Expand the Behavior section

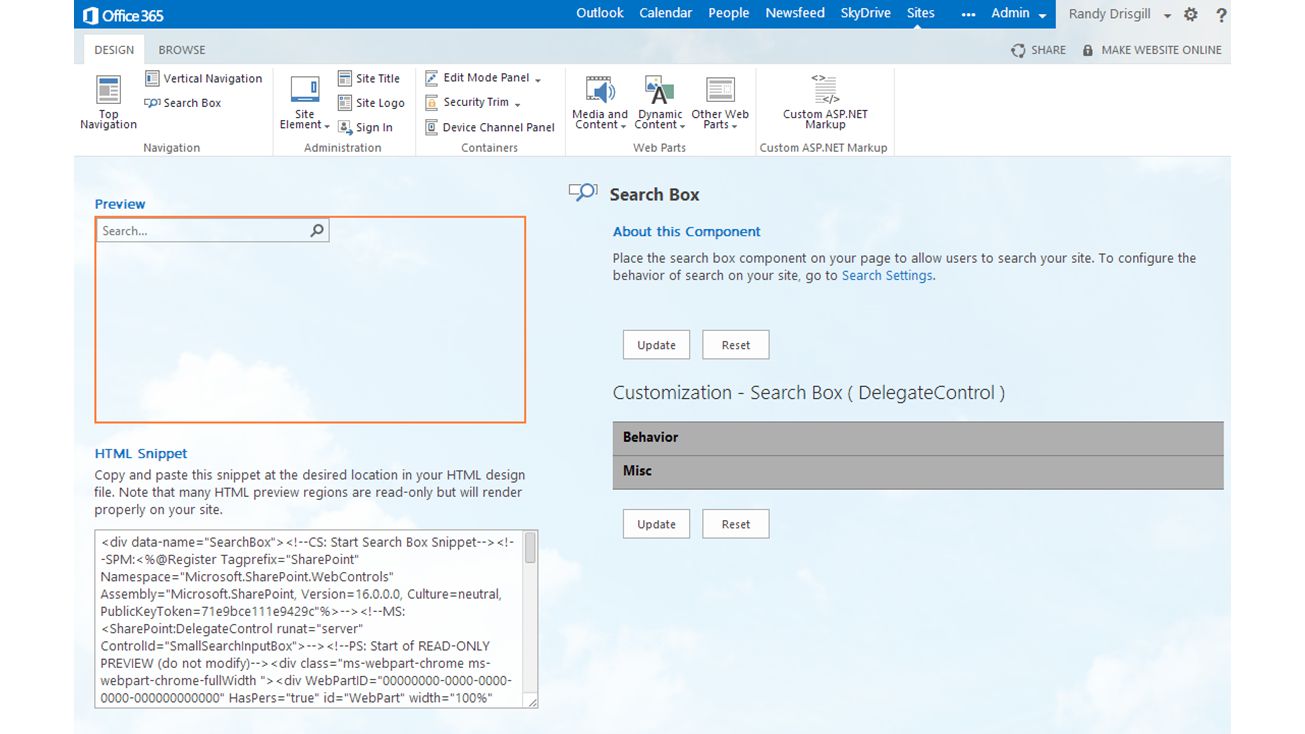click(x=918, y=438)
